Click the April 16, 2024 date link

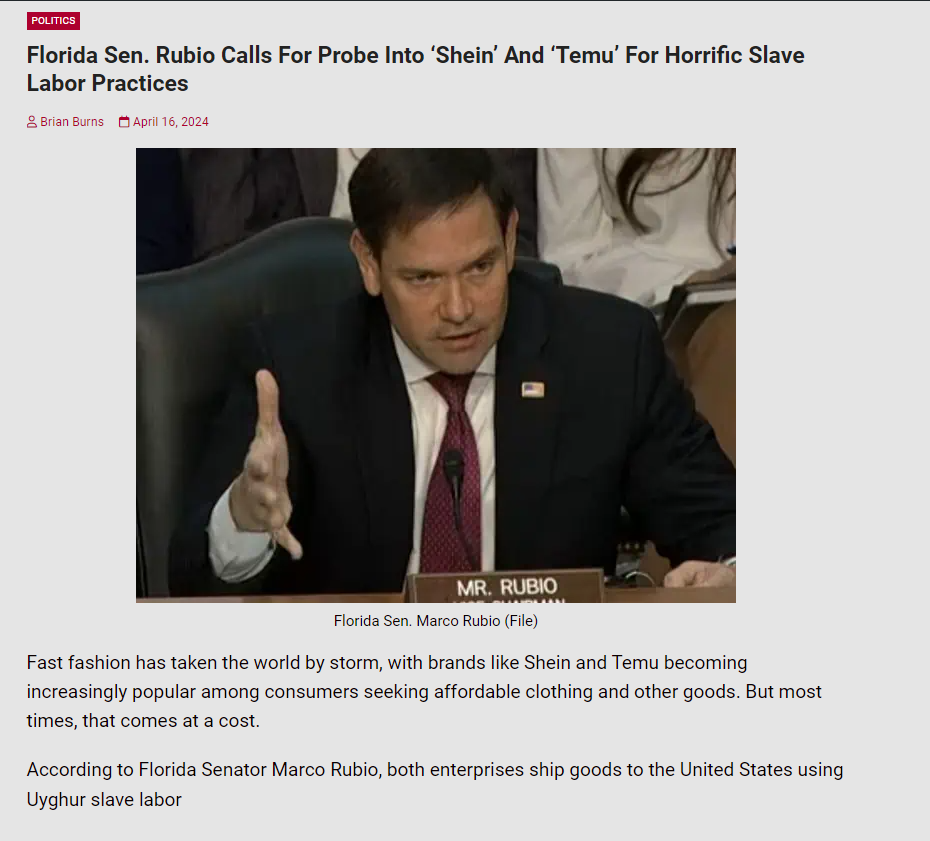coord(171,122)
